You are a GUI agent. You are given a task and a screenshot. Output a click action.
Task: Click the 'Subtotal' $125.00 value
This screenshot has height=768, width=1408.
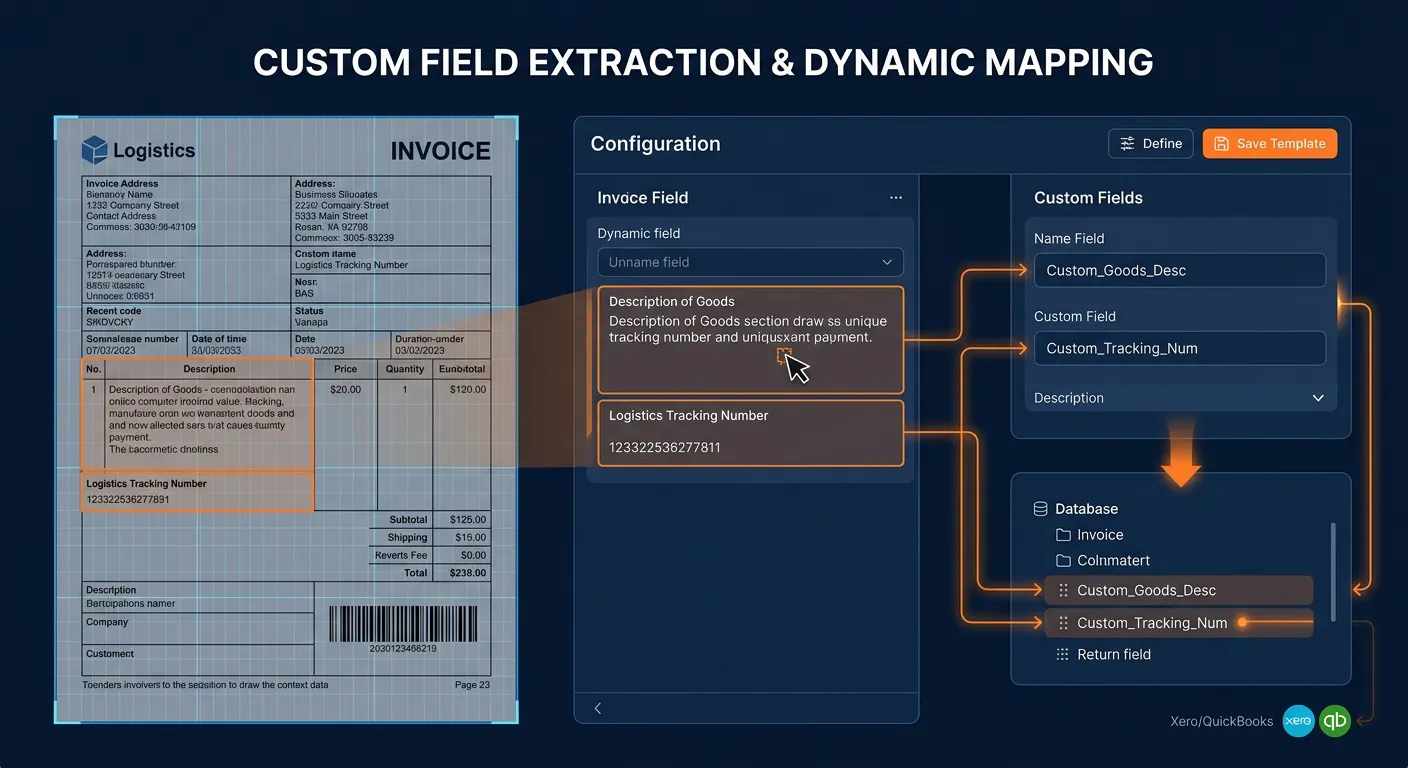468,520
